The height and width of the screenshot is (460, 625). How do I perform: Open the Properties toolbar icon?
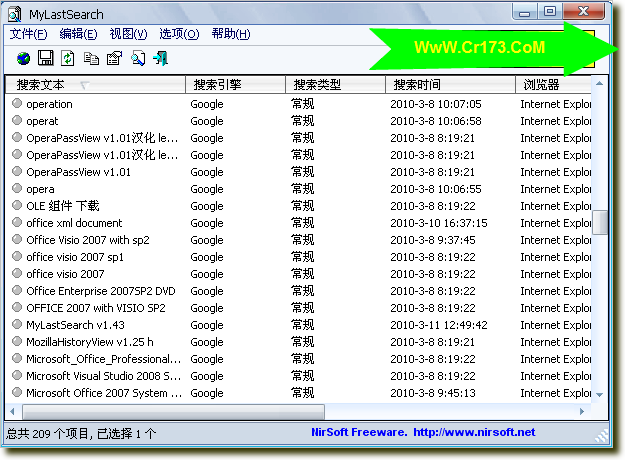(114, 58)
